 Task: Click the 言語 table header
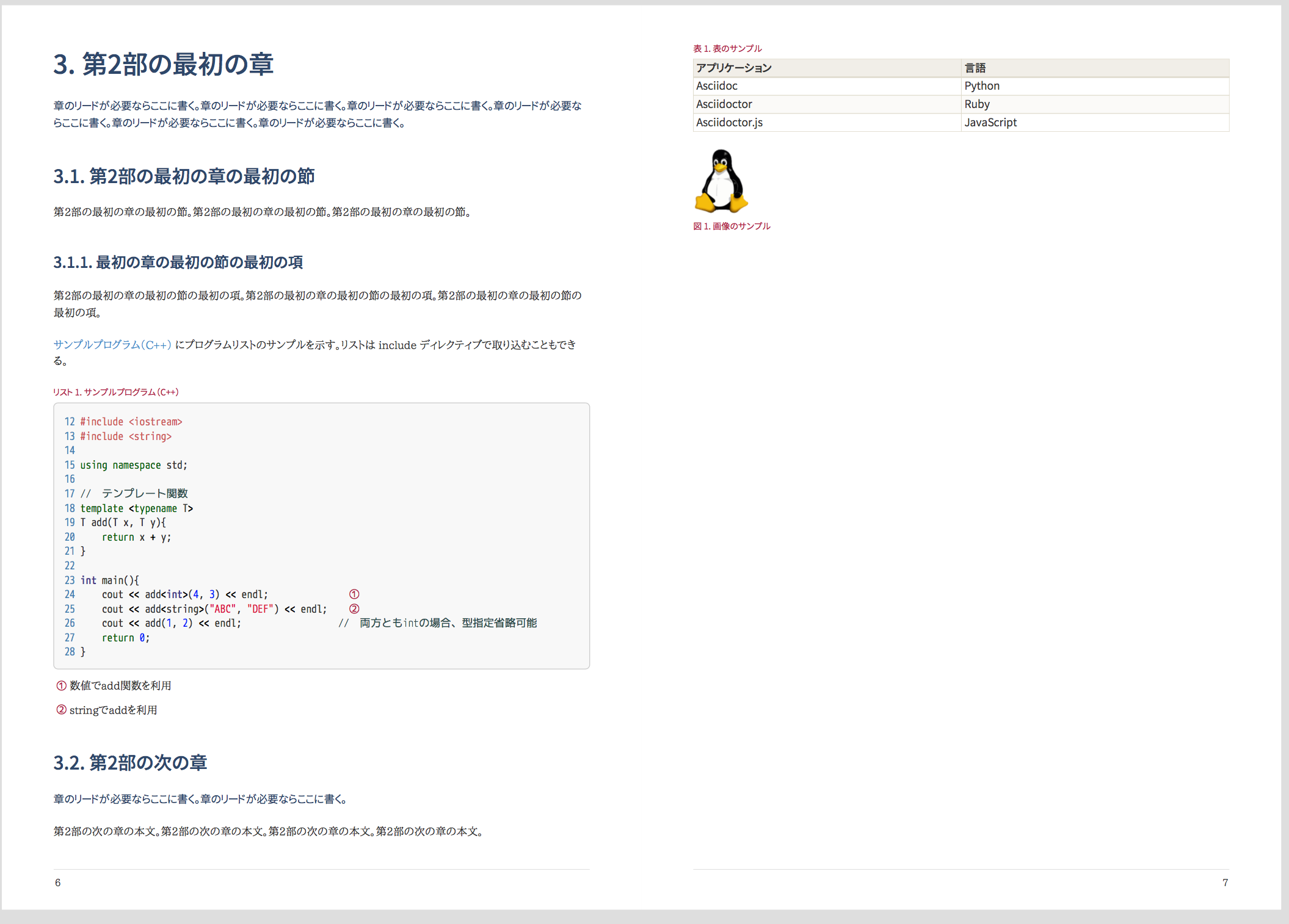click(x=976, y=68)
